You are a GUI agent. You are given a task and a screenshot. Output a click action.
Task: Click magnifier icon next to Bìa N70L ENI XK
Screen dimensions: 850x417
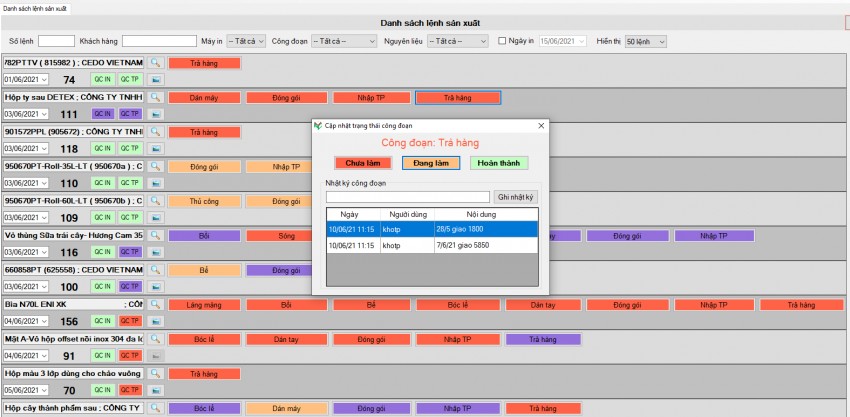(156, 304)
